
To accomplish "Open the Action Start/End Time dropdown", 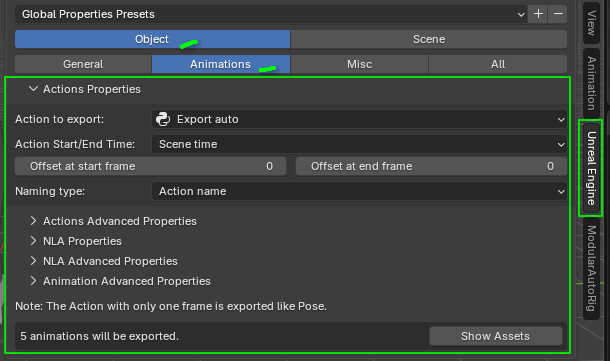I will (x=359, y=144).
